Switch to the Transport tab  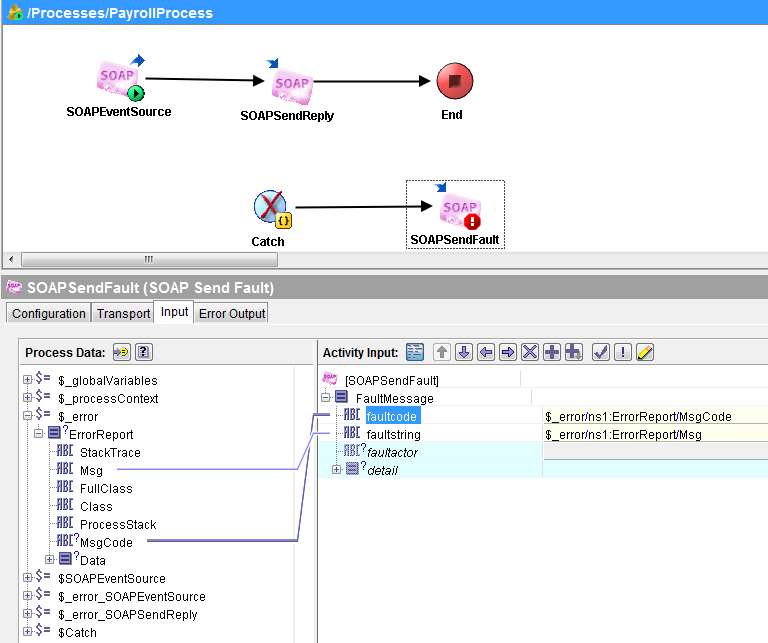point(123,313)
